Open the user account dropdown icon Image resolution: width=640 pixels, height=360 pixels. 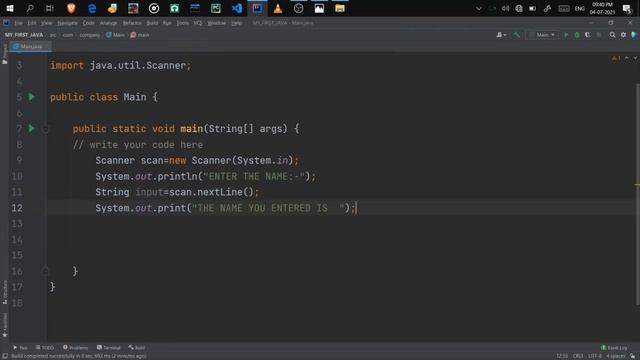[x=502, y=35]
